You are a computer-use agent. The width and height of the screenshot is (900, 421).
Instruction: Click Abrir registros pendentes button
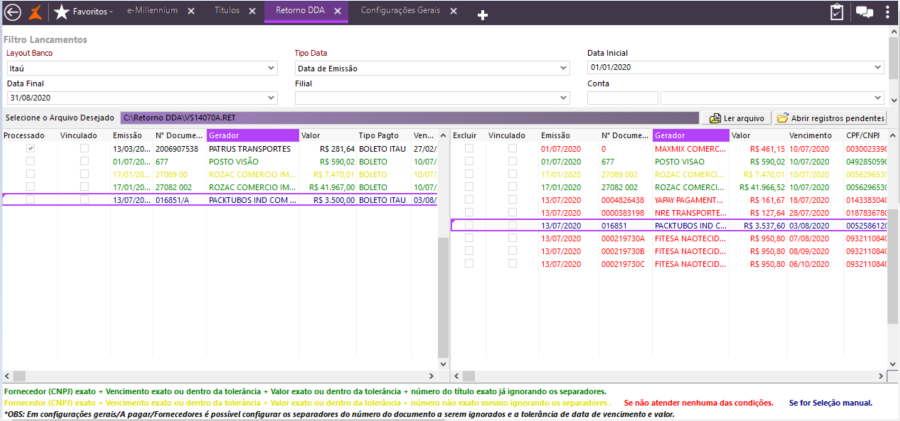pos(831,118)
